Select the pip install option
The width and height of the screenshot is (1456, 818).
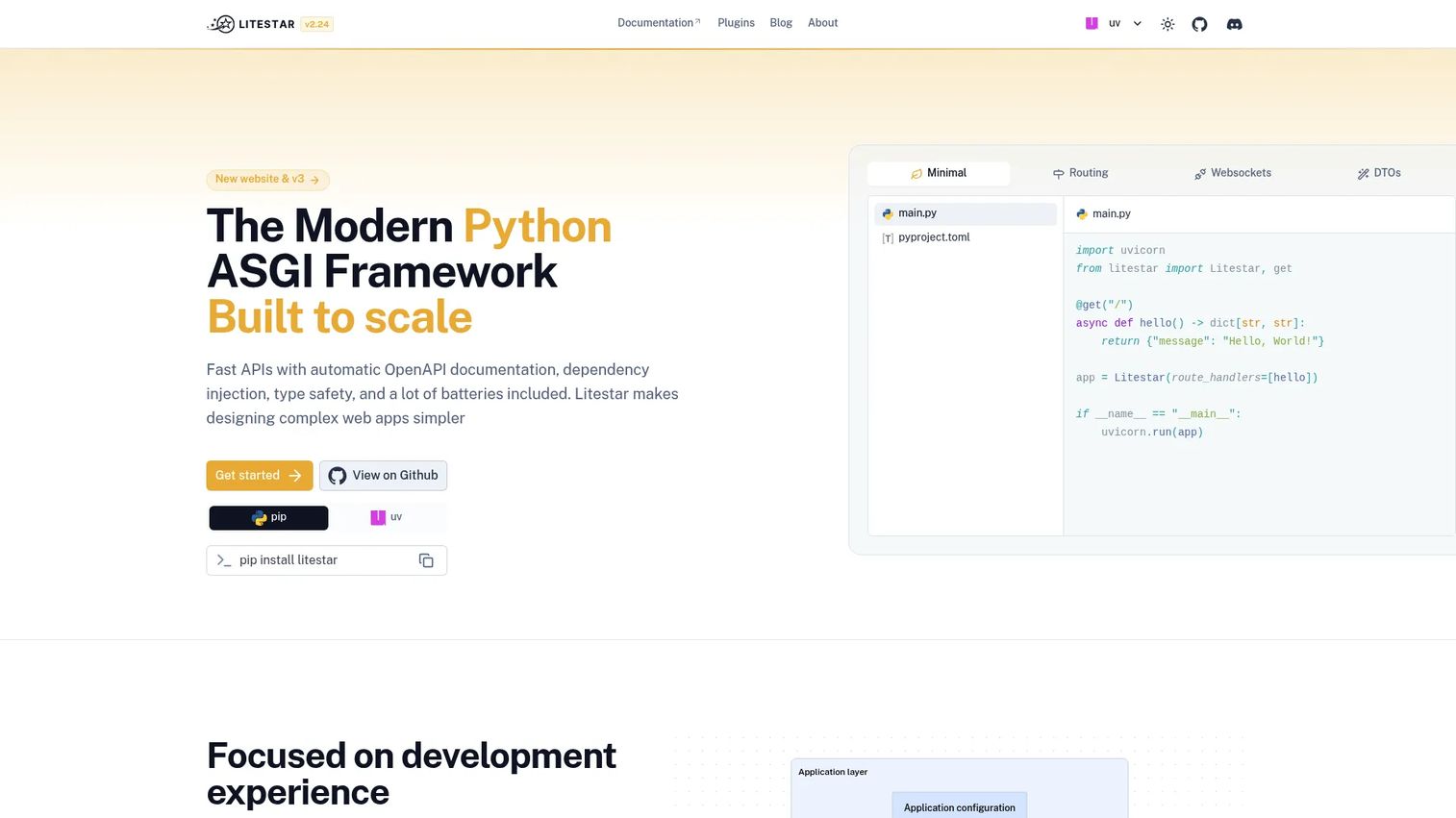click(268, 518)
